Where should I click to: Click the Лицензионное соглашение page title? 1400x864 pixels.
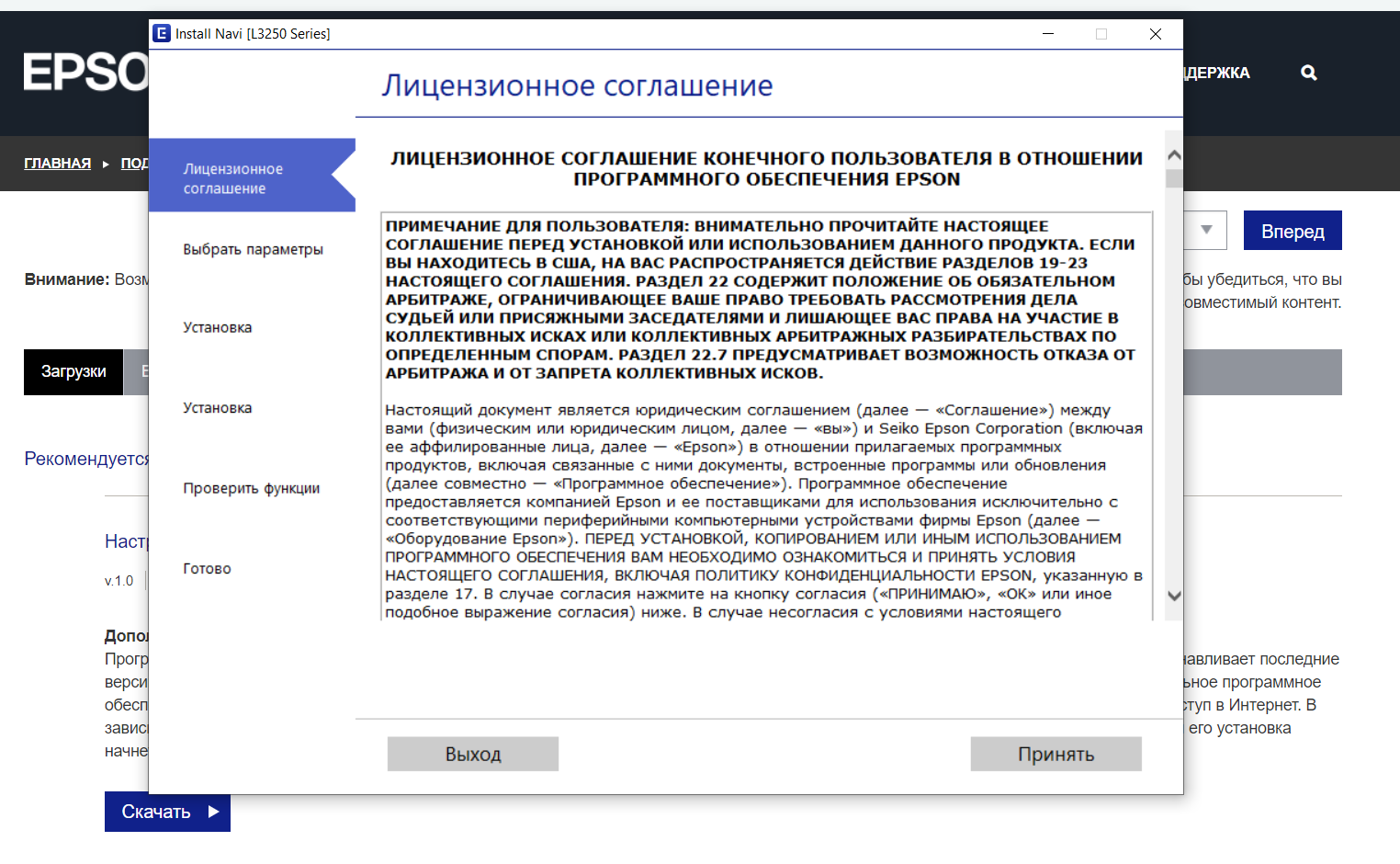tap(577, 85)
